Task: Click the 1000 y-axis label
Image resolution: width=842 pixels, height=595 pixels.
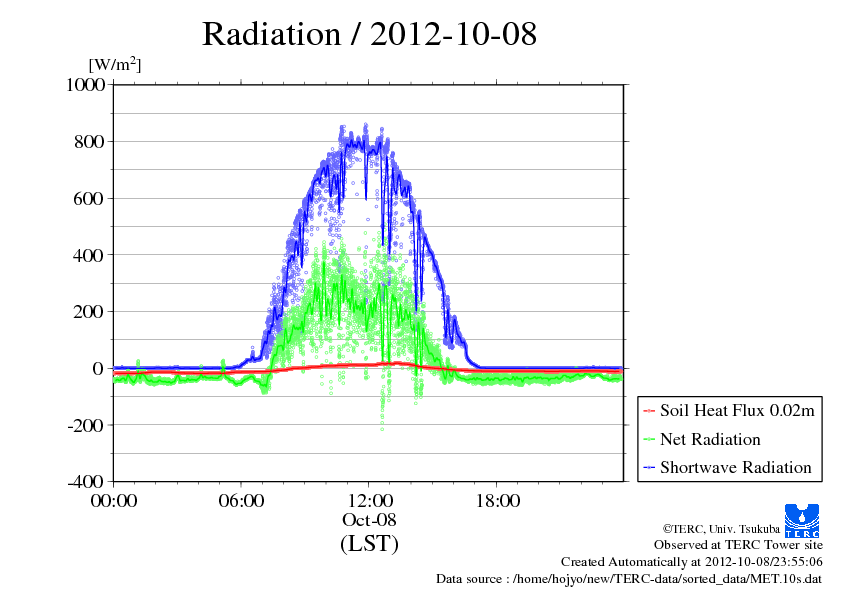Action: tap(85, 85)
